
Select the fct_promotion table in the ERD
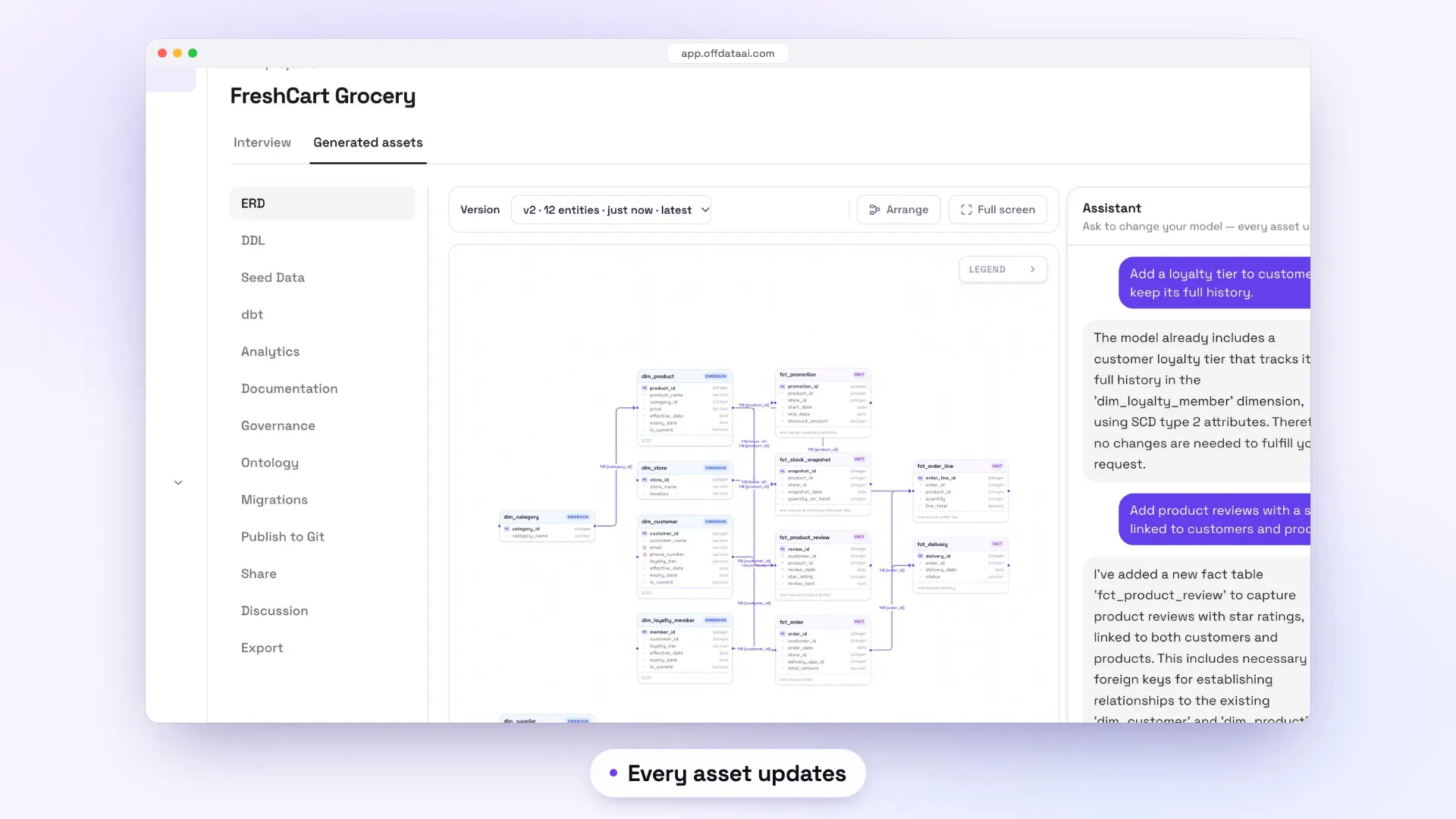click(823, 403)
